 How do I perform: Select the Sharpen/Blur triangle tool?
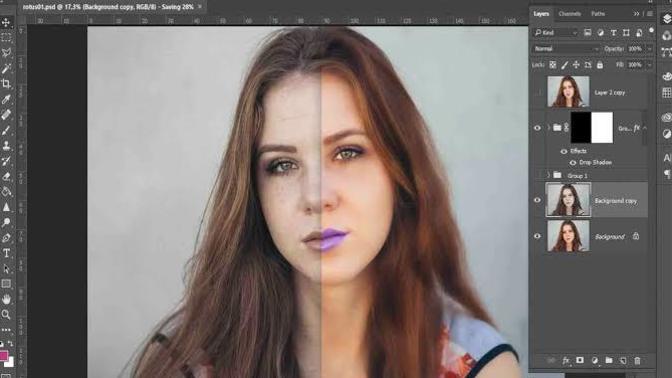6,207
